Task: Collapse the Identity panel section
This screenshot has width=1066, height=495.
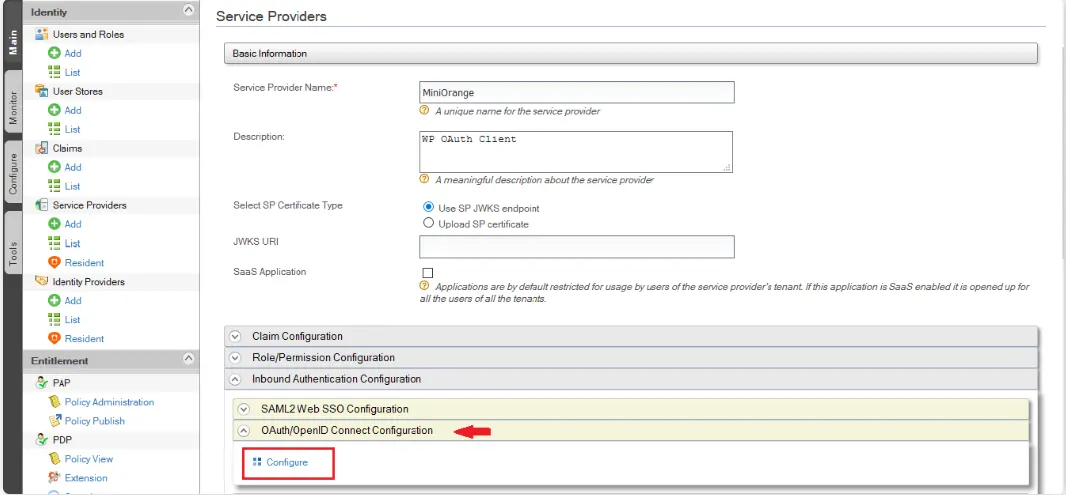Action: pos(189,11)
